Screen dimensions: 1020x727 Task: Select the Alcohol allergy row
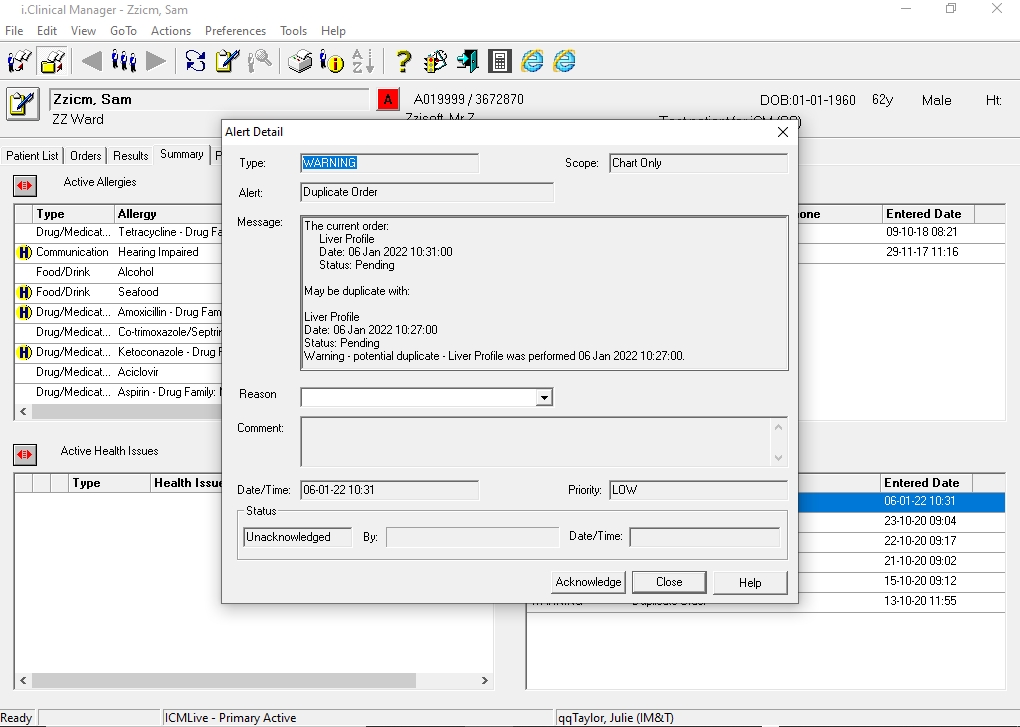[118, 272]
